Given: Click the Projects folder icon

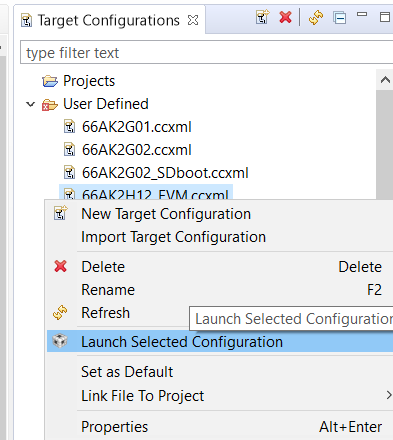Looking at the screenshot, I should pos(50,81).
